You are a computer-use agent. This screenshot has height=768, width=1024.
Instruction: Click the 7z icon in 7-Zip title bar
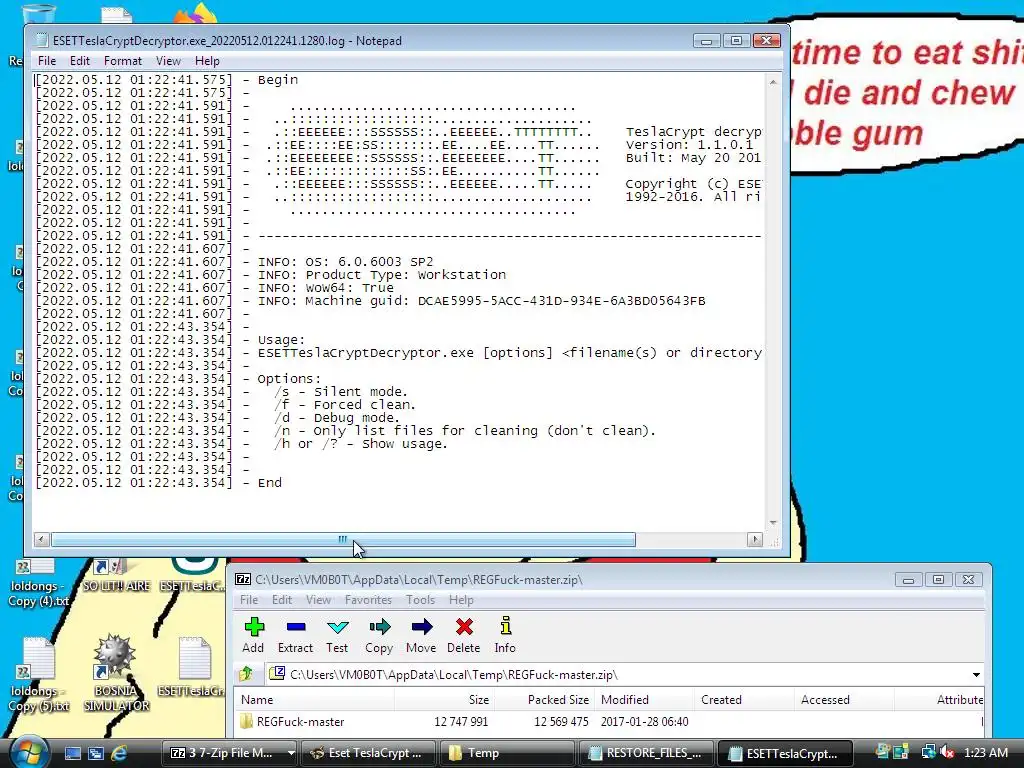coord(244,579)
